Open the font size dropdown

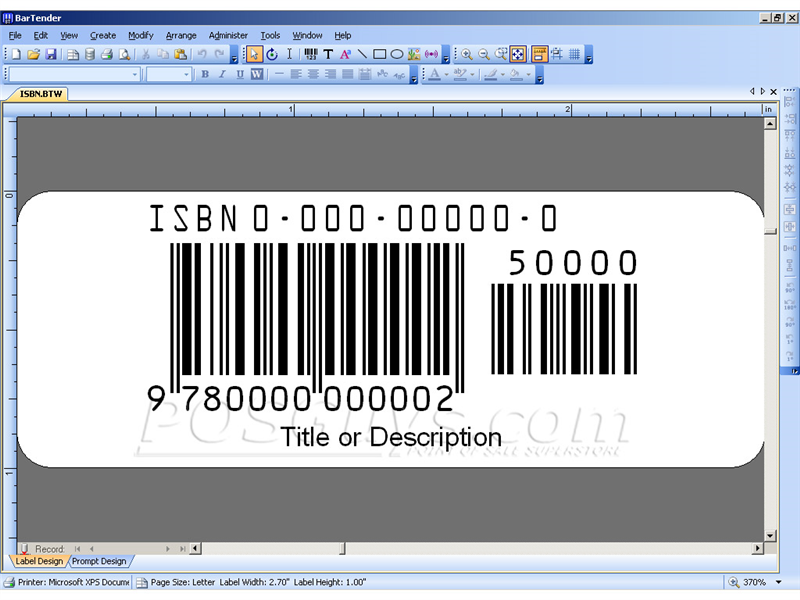[x=186, y=74]
